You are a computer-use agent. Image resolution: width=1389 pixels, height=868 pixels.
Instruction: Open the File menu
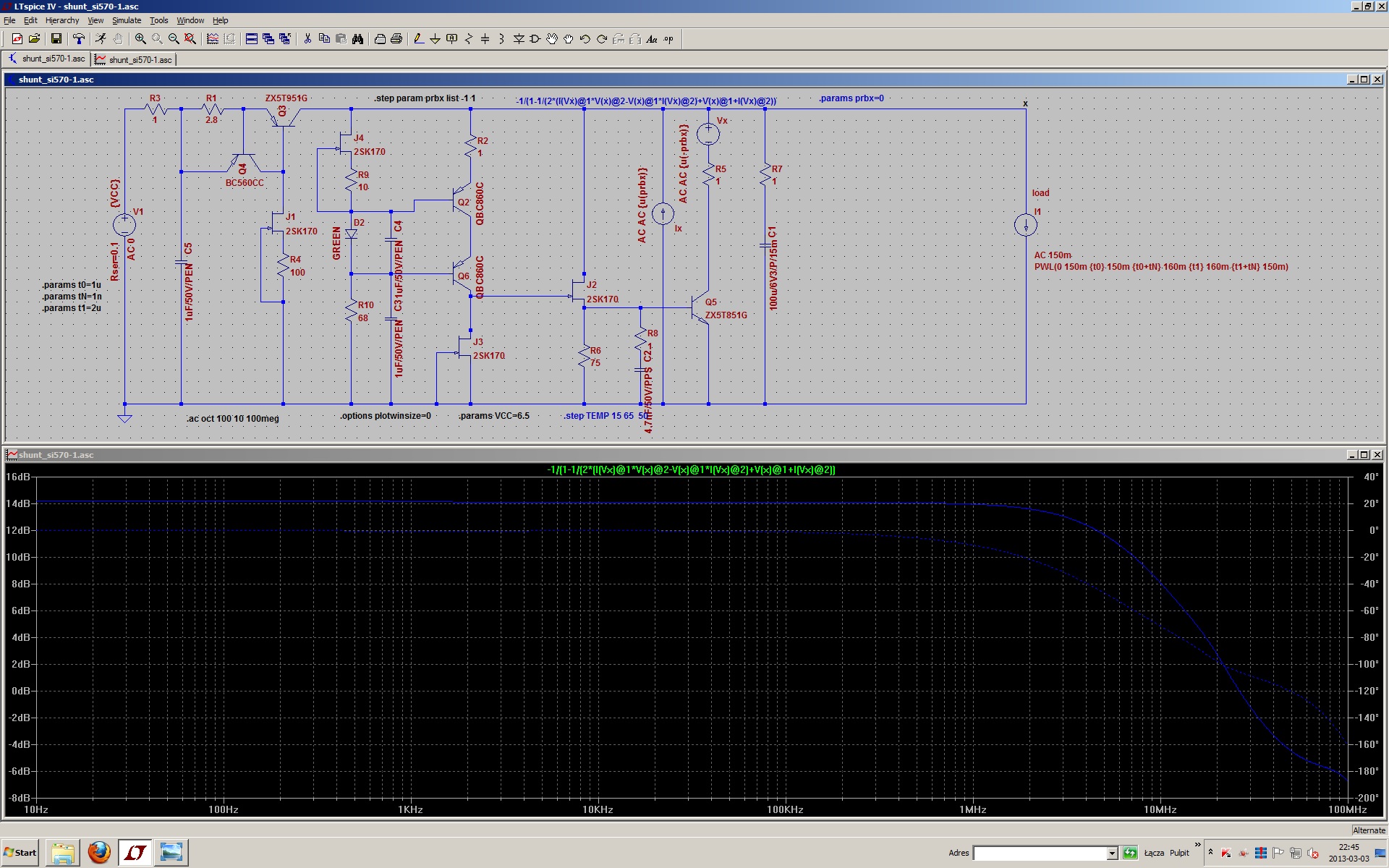[9, 20]
